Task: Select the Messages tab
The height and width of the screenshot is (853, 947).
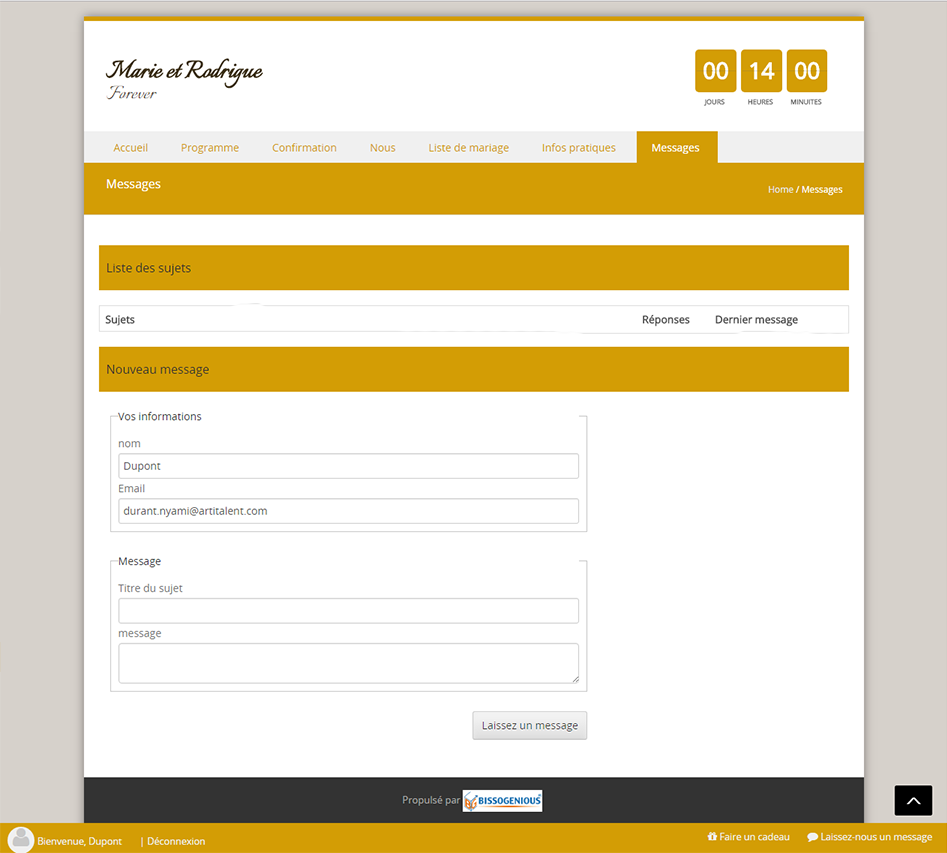Action: click(675, 147)
